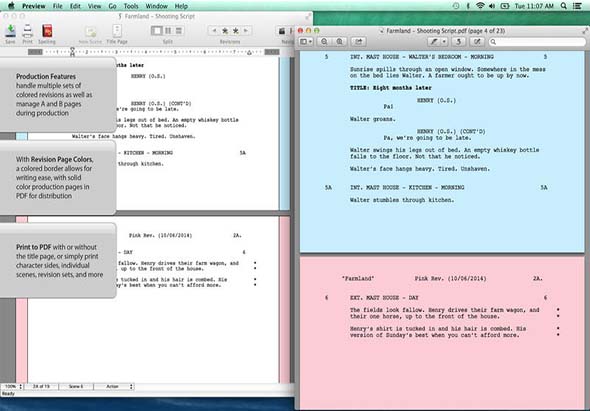The height and width of the screenshot is (411, 590).
Task: Click 'HENRY (O.S.) (CONT'D)' in script editor
Action: tap(161, 104)
